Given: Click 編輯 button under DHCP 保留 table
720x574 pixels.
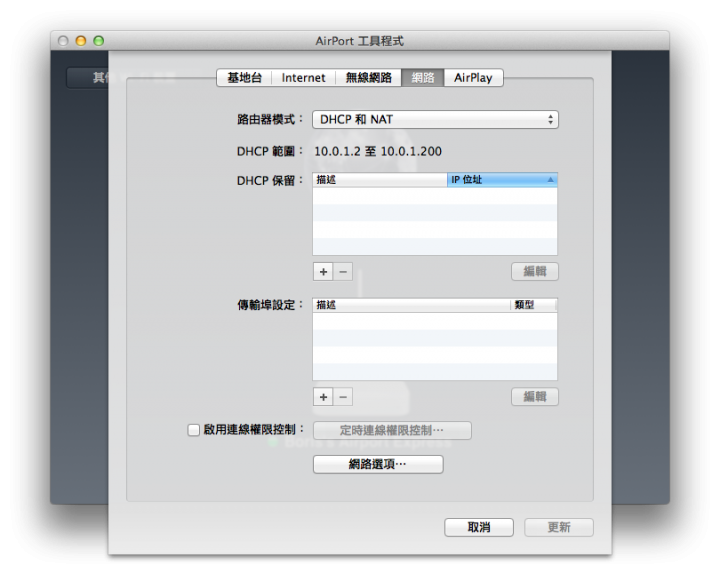Looking at the screenshot, I should 535,271.
